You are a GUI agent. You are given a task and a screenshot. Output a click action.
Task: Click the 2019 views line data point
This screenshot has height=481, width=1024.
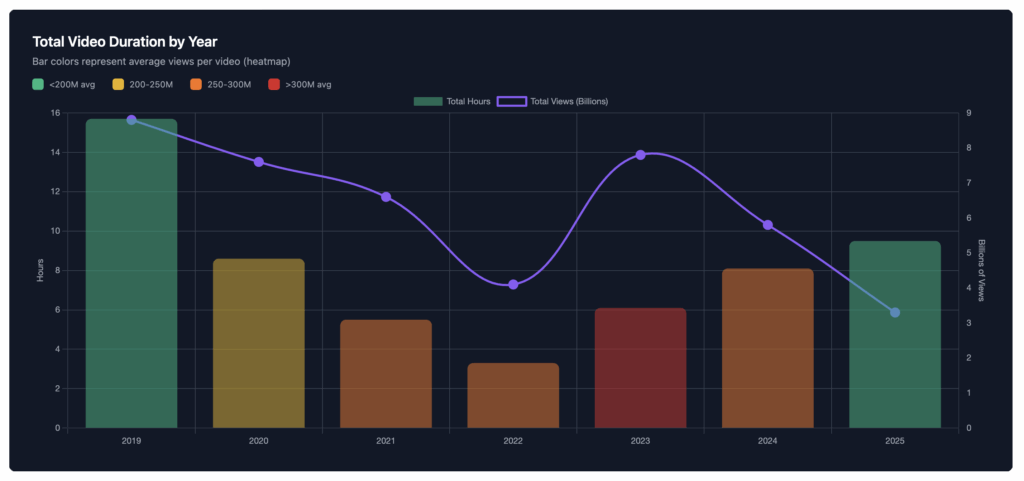131,120
